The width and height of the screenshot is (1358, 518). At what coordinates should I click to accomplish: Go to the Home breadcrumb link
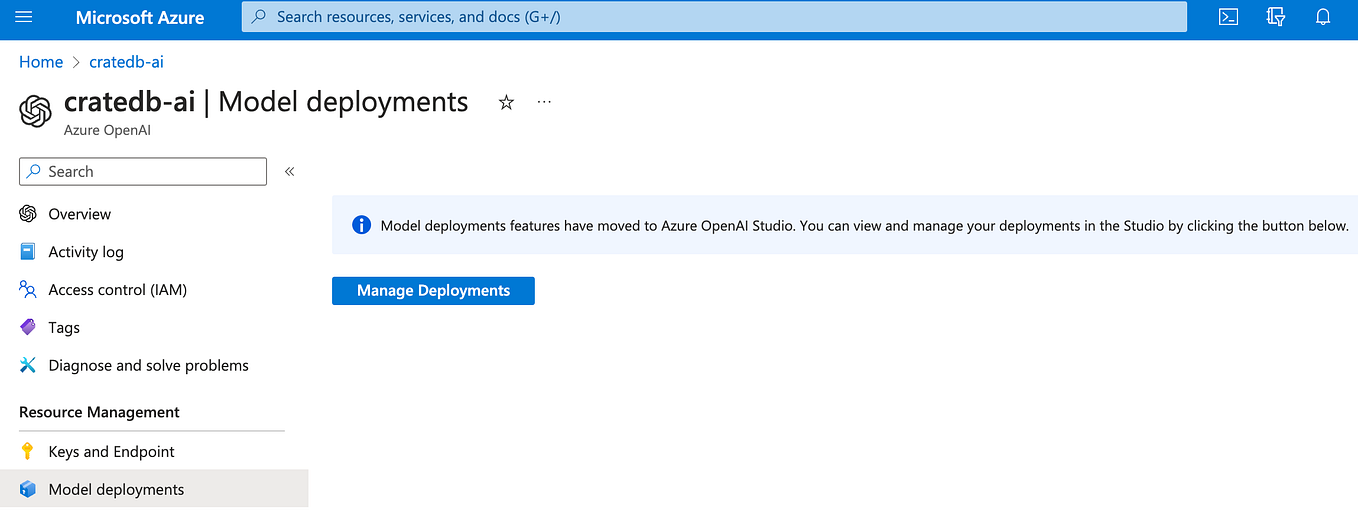pos(41,62)
